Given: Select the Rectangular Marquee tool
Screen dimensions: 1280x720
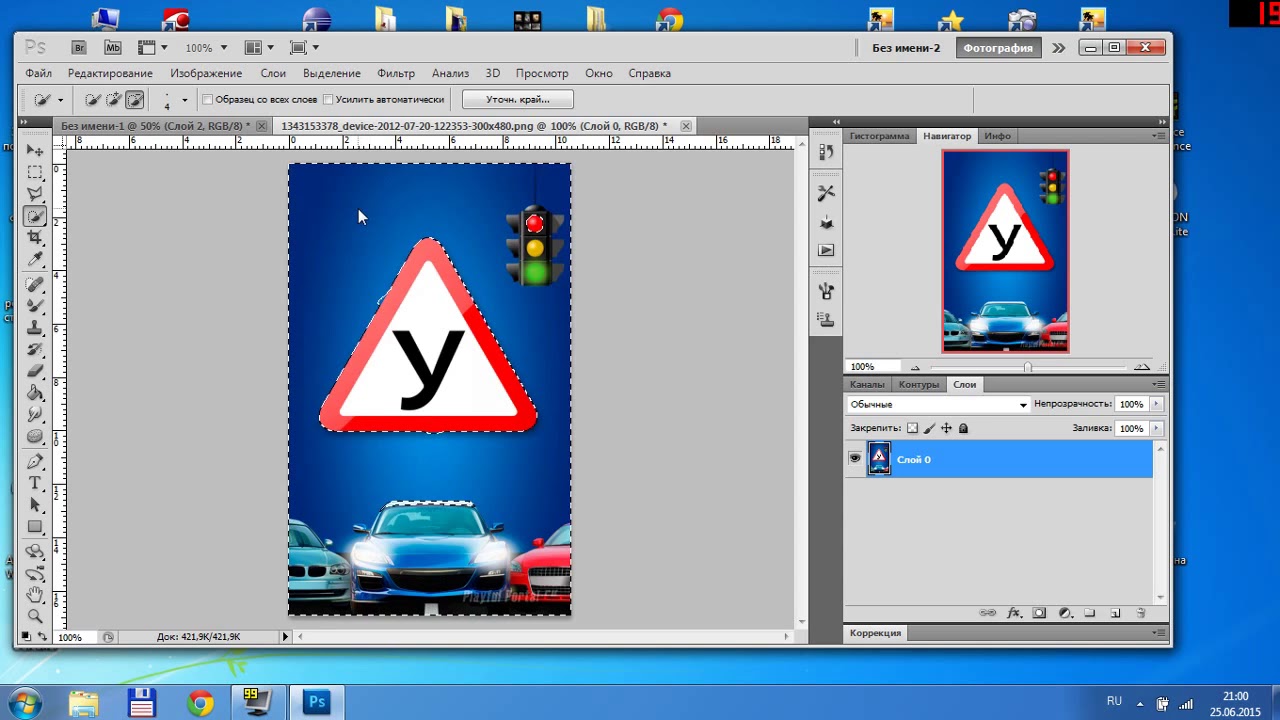Looking at the screenshot, I should 35,172.
